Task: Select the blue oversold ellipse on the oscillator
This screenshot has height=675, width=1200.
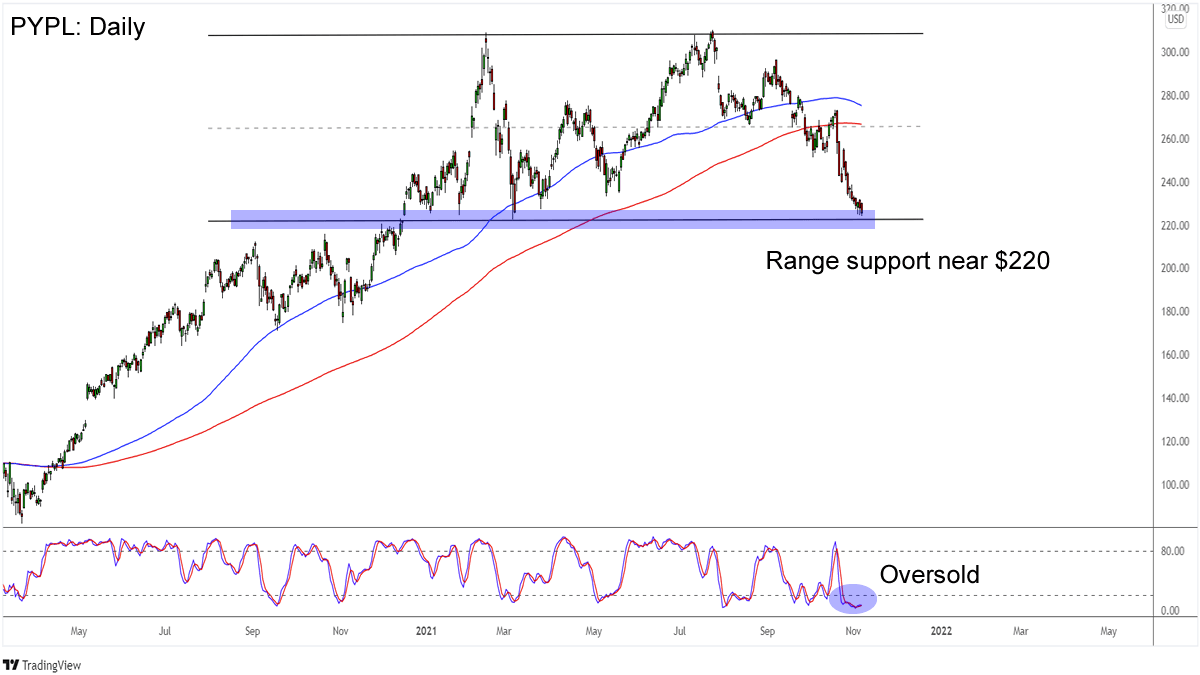Action: 853,599
